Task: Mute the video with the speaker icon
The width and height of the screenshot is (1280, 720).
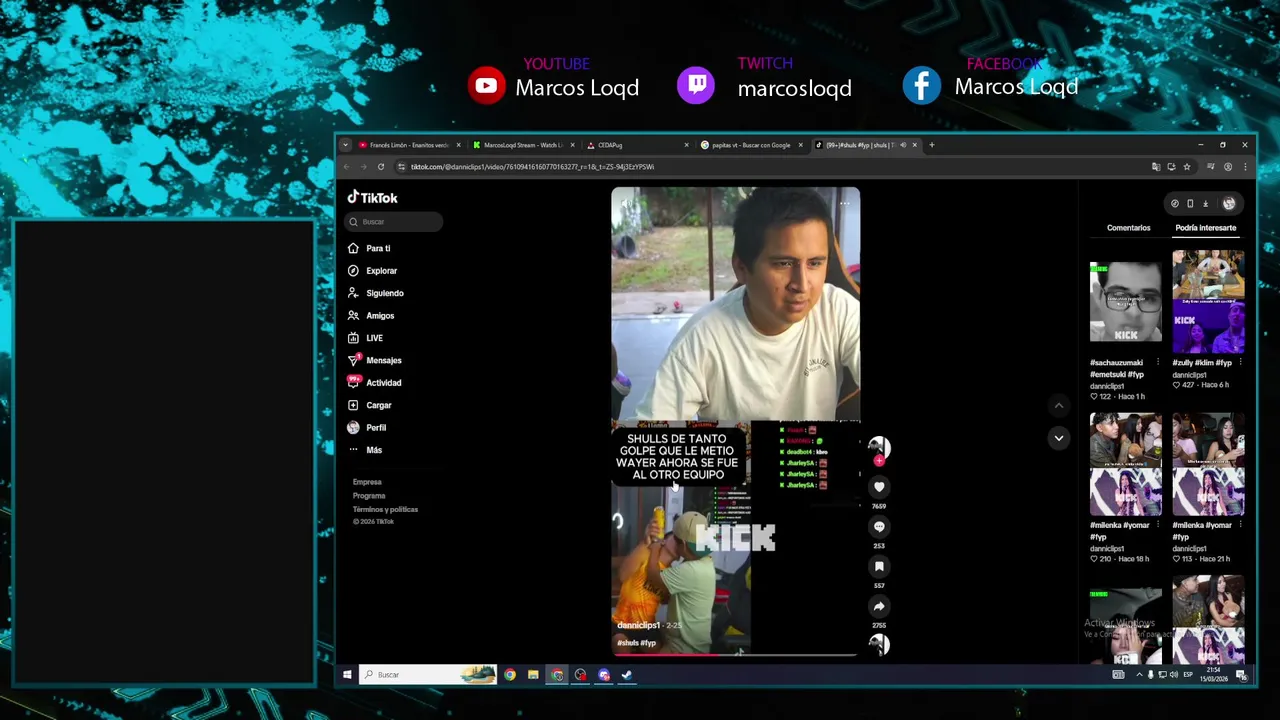Action: pos(627,203)
